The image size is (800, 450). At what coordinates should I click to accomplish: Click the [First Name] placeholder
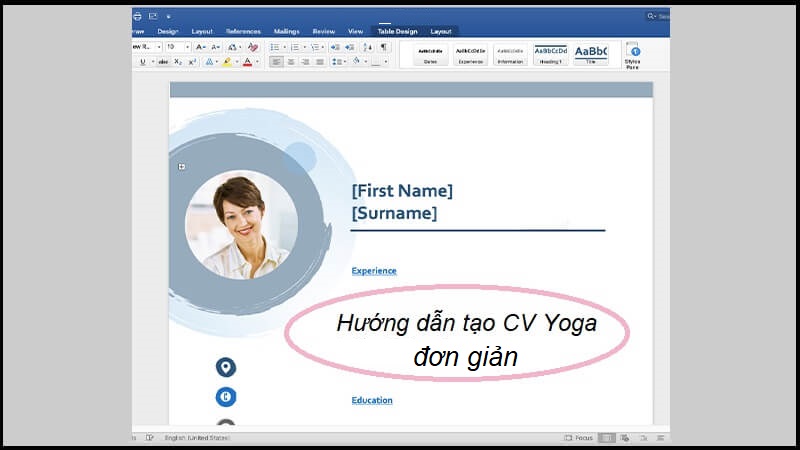402,191
